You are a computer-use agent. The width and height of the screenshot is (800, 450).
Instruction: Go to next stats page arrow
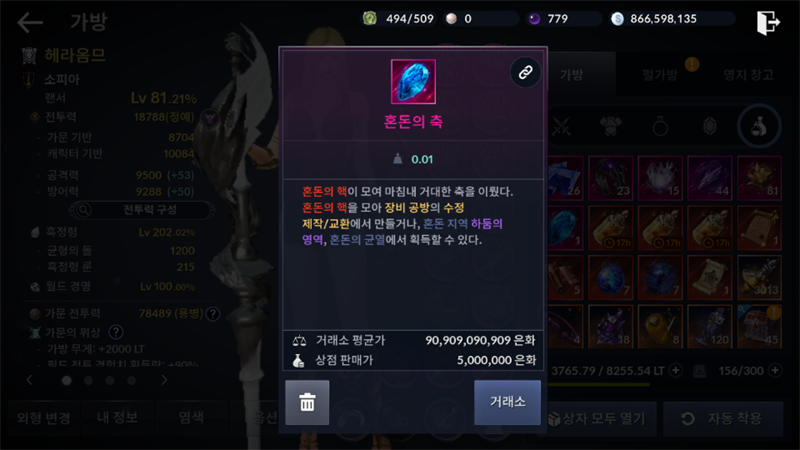164,380
